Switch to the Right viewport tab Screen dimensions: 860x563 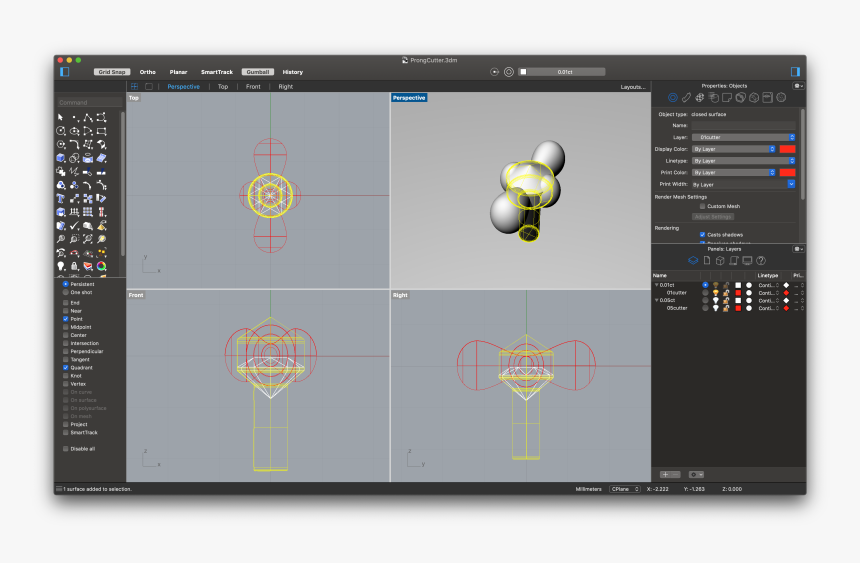pyautogui.click(x=285, y=87)
